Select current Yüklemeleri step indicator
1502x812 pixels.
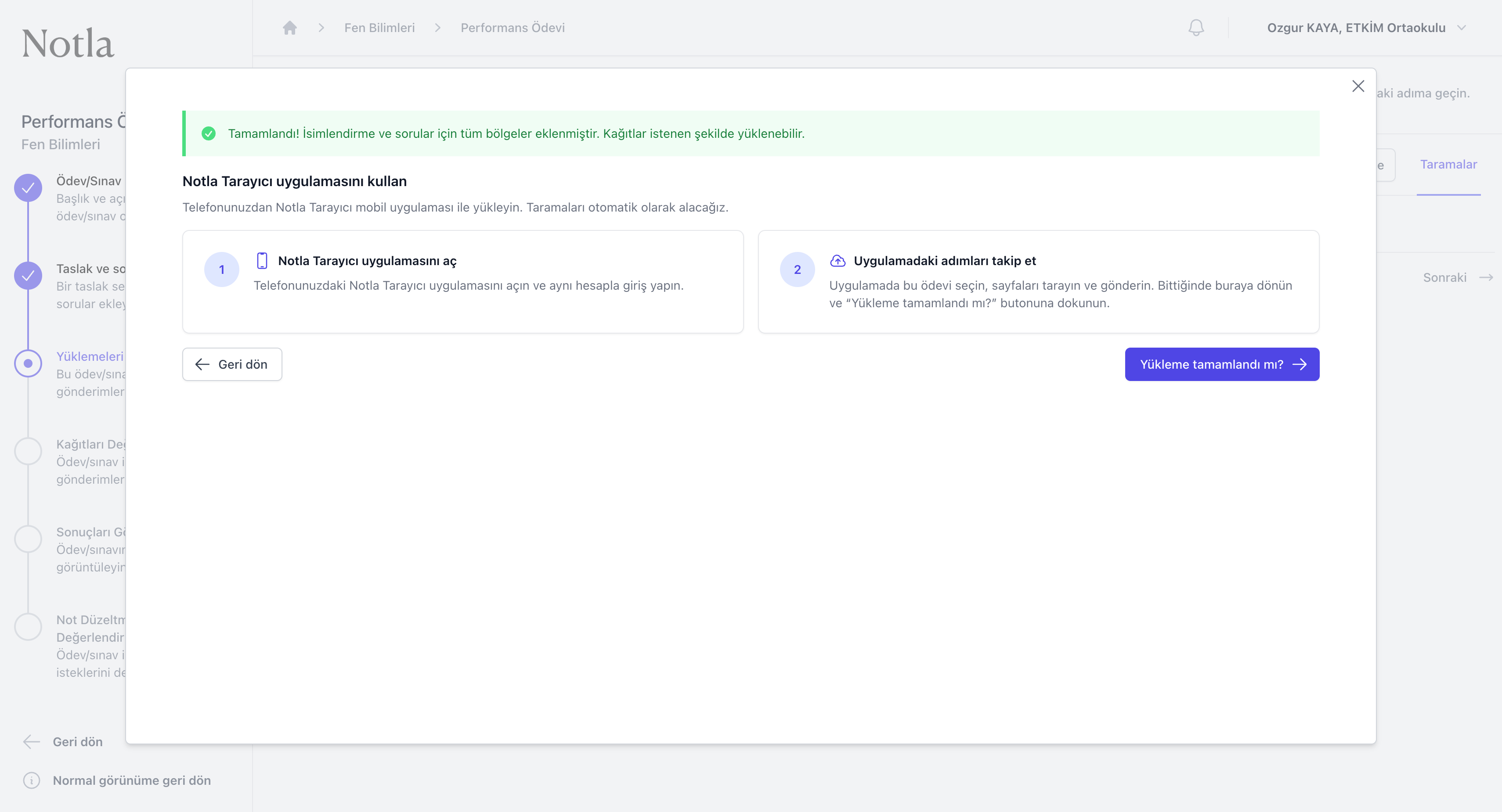click(x=28, y=363)
